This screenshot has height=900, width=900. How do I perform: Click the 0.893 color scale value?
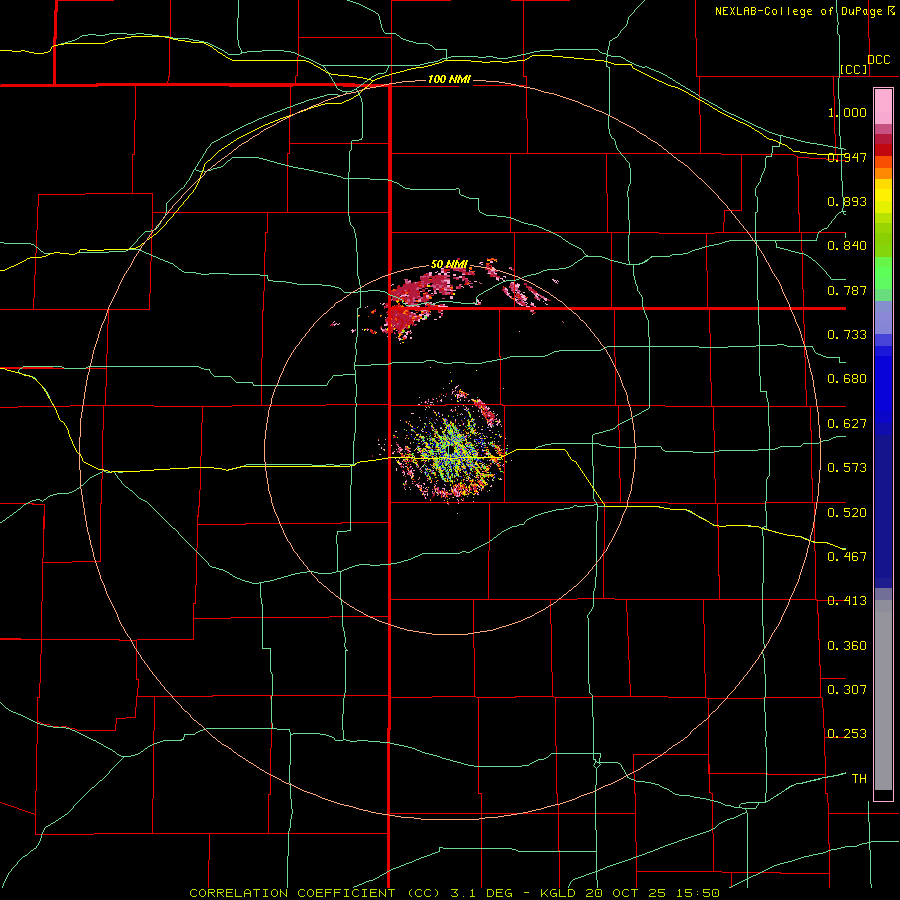(847, 201)
